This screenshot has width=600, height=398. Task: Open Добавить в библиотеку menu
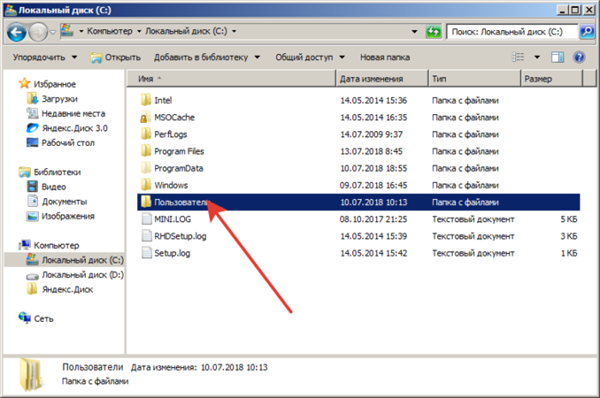point(207,57)
